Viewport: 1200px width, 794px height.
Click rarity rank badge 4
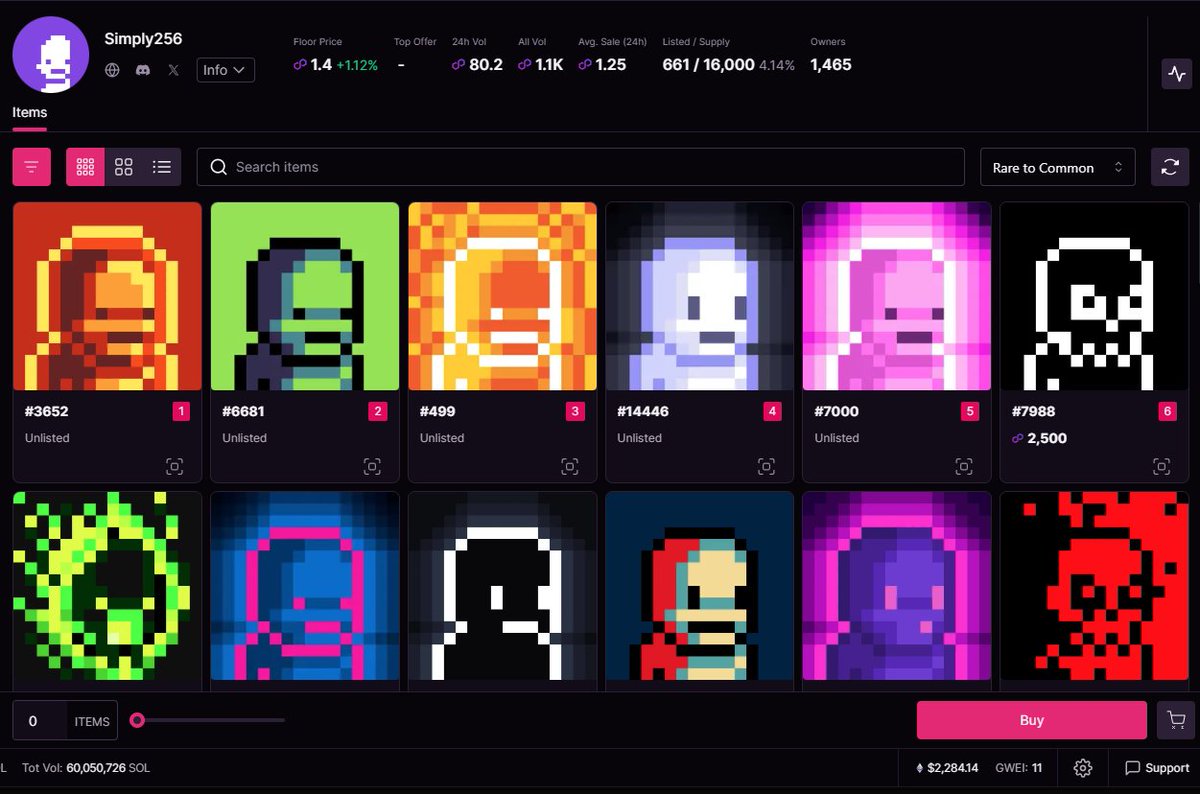(772, 411)
